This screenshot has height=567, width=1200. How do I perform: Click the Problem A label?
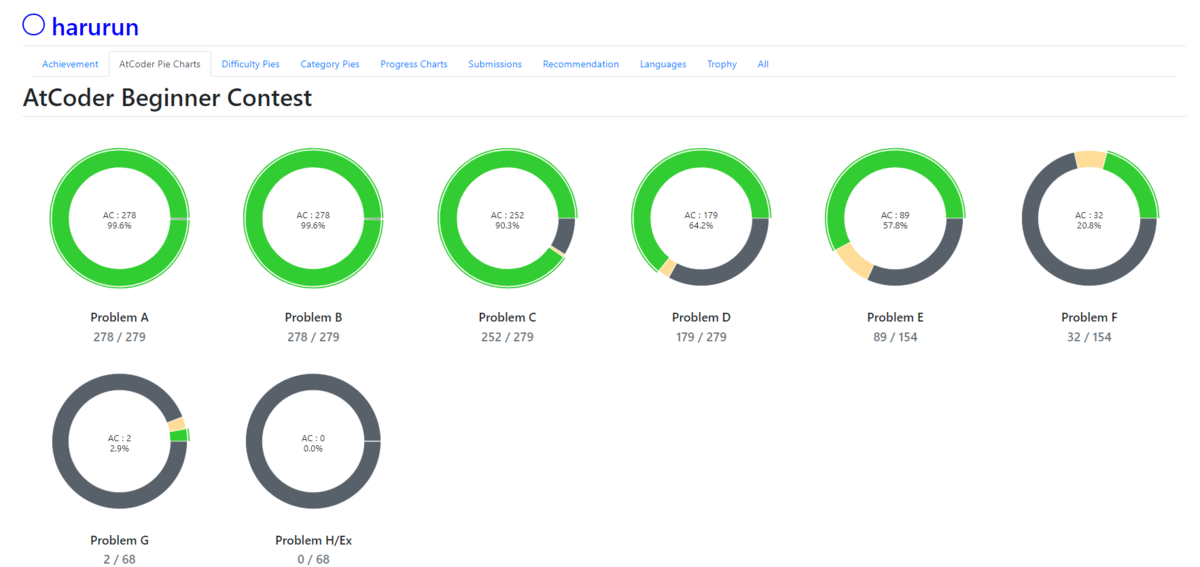[119, 317]
